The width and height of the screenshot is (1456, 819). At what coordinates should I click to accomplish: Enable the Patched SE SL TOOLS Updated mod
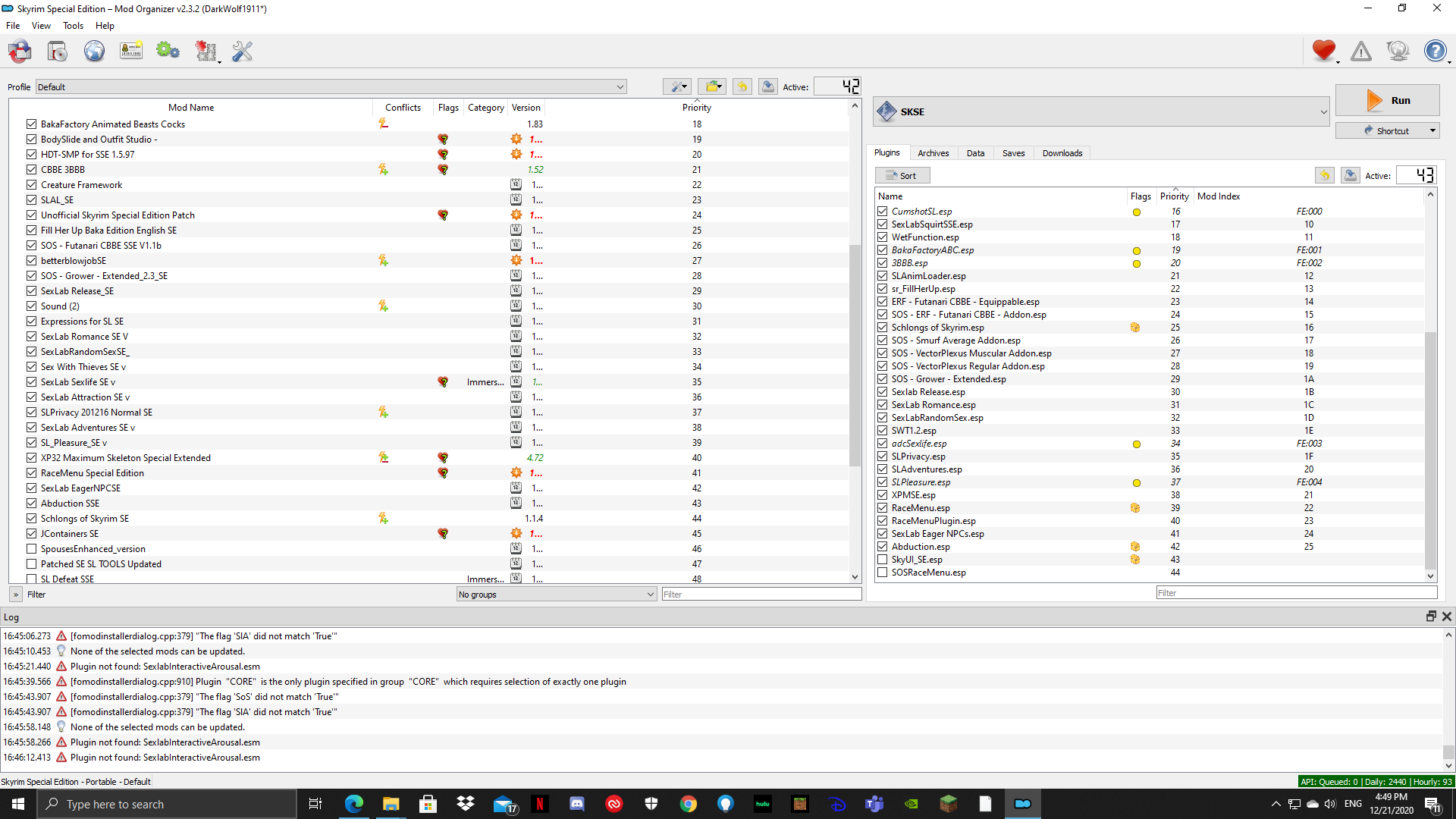(x=31, y=563)
